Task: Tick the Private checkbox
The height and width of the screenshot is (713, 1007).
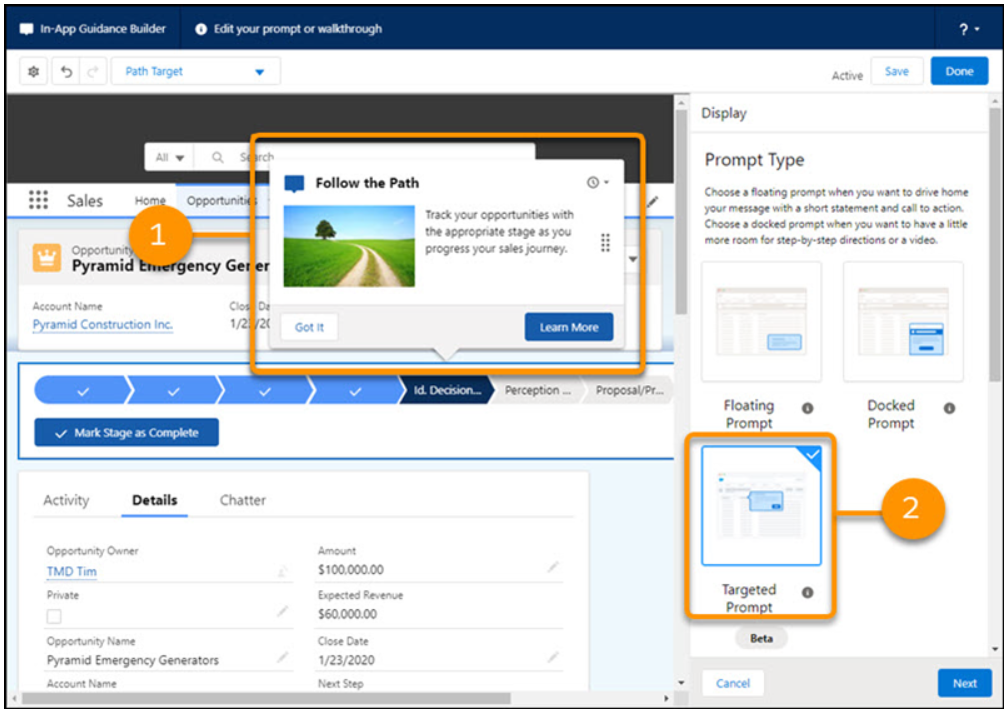Action: pos(54,616)
